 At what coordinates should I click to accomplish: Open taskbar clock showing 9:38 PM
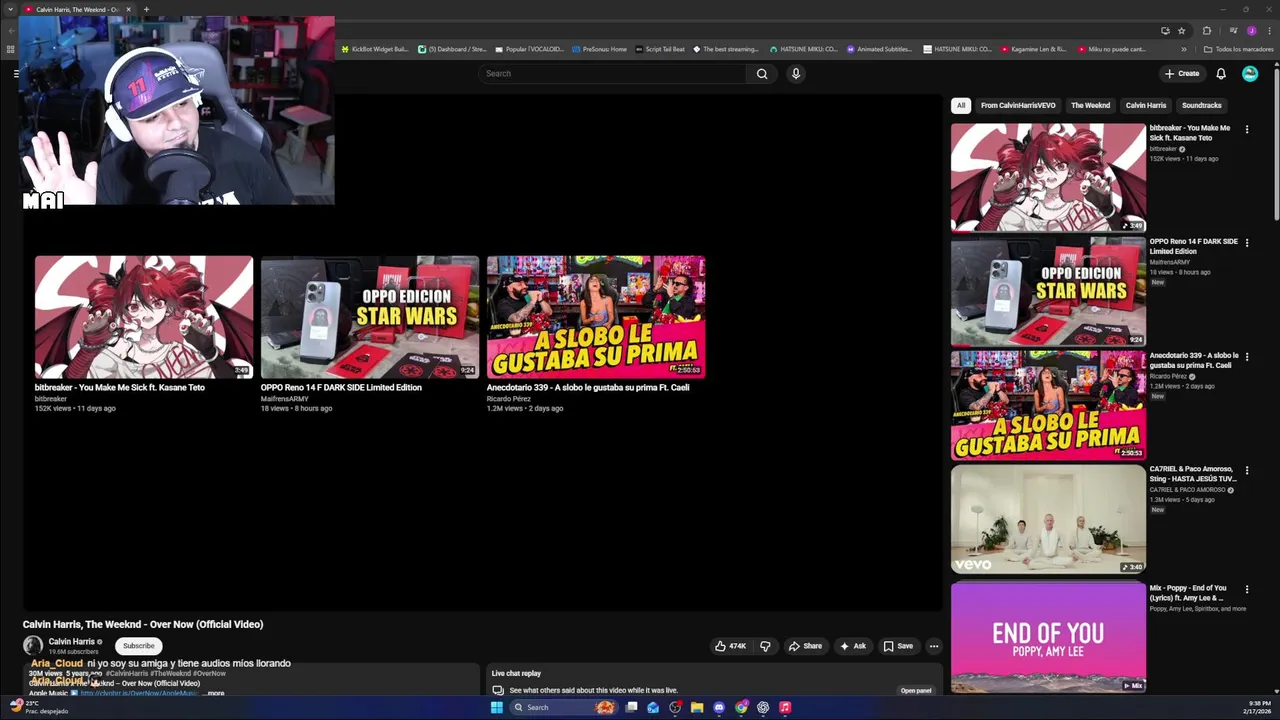click(1259, 707)
